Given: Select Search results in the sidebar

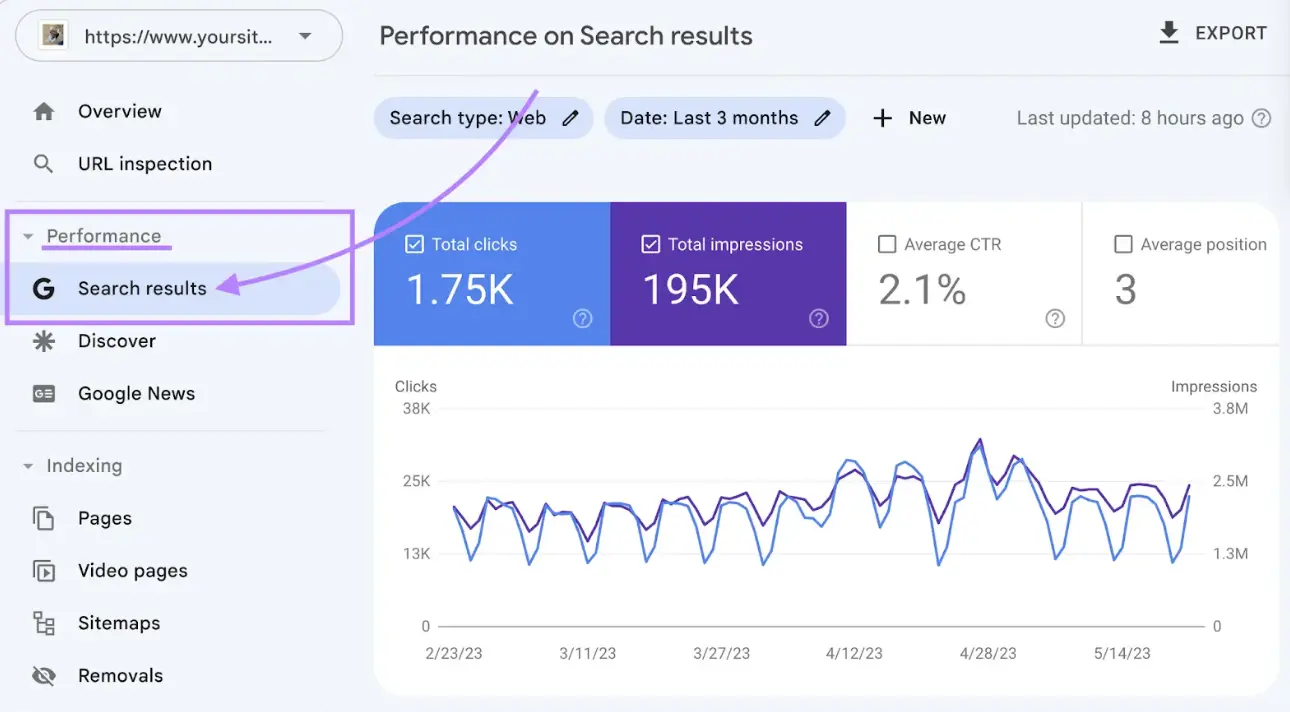Looking at the screenshot, I should point(141,288).
